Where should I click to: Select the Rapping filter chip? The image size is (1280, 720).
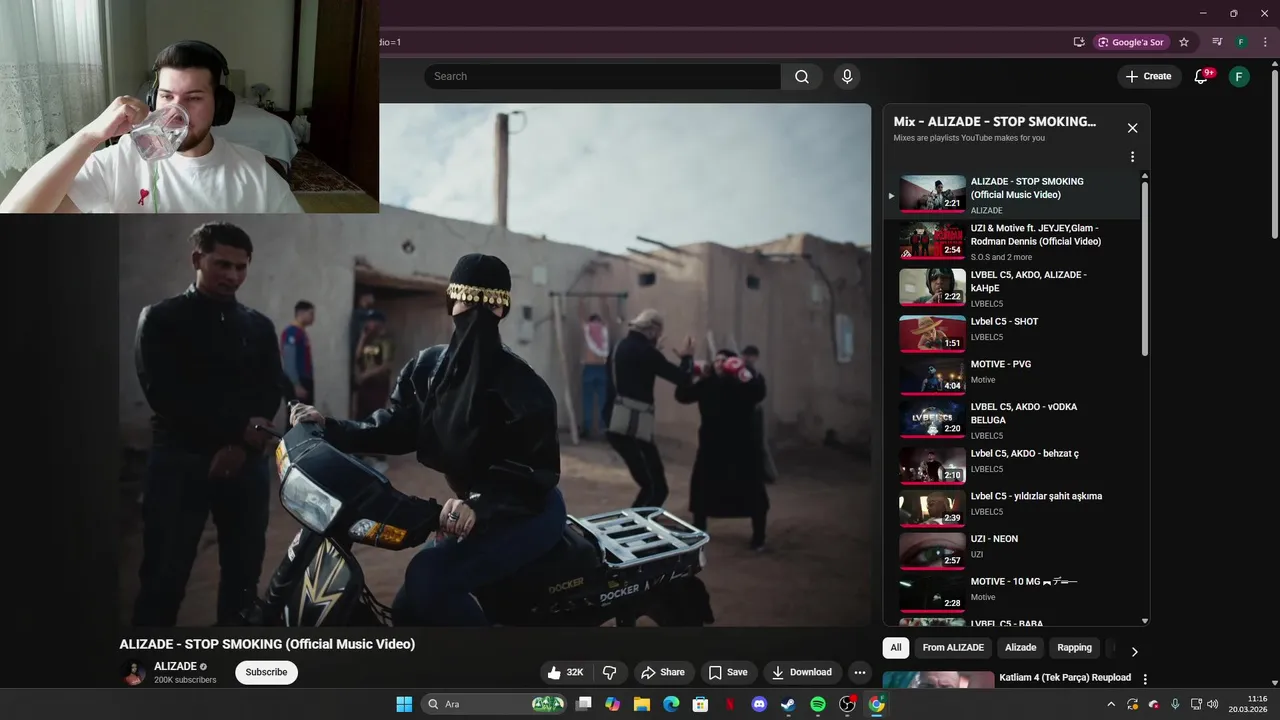click(1075, 648)
